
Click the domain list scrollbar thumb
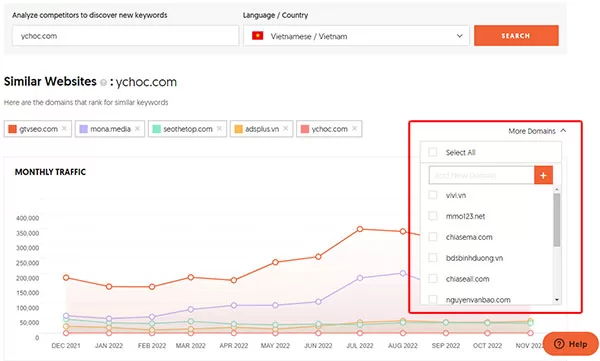[557, 220]
